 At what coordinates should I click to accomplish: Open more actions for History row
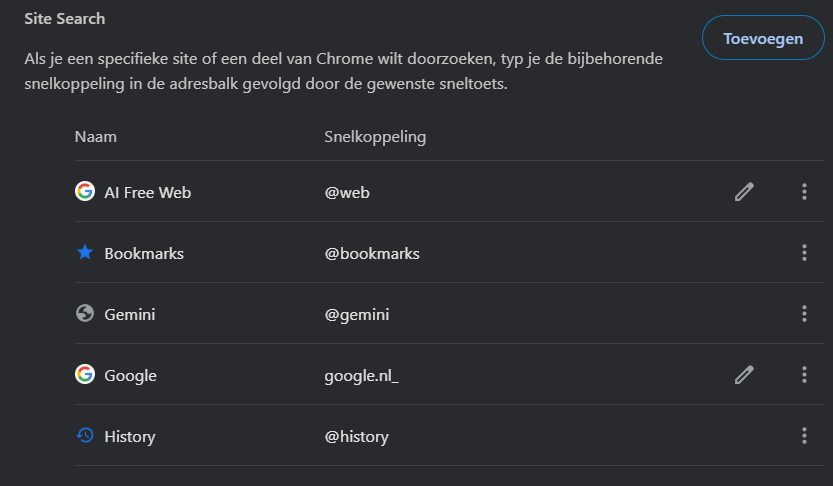coord(804,436)
